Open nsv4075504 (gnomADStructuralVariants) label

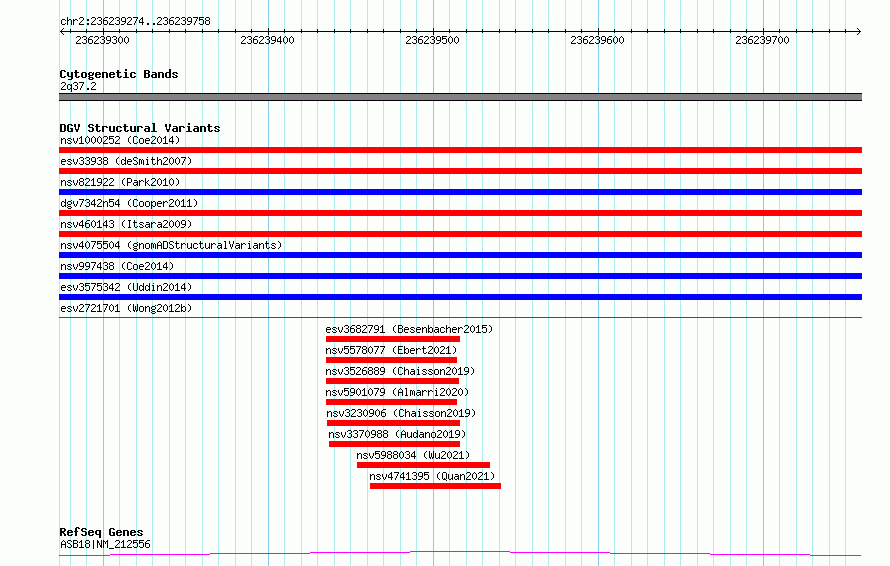[171, 245]
